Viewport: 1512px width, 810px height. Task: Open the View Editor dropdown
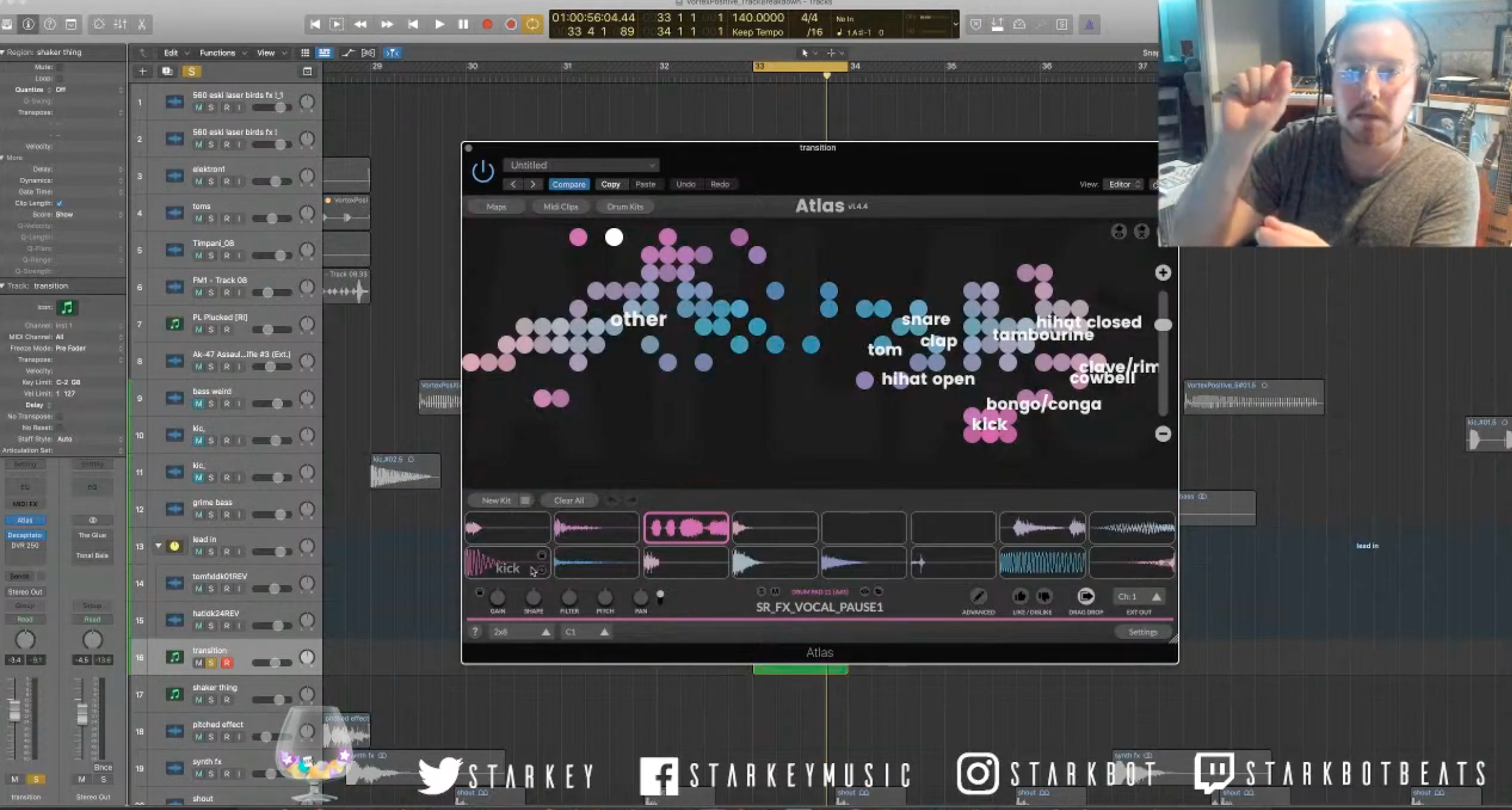1124,184
